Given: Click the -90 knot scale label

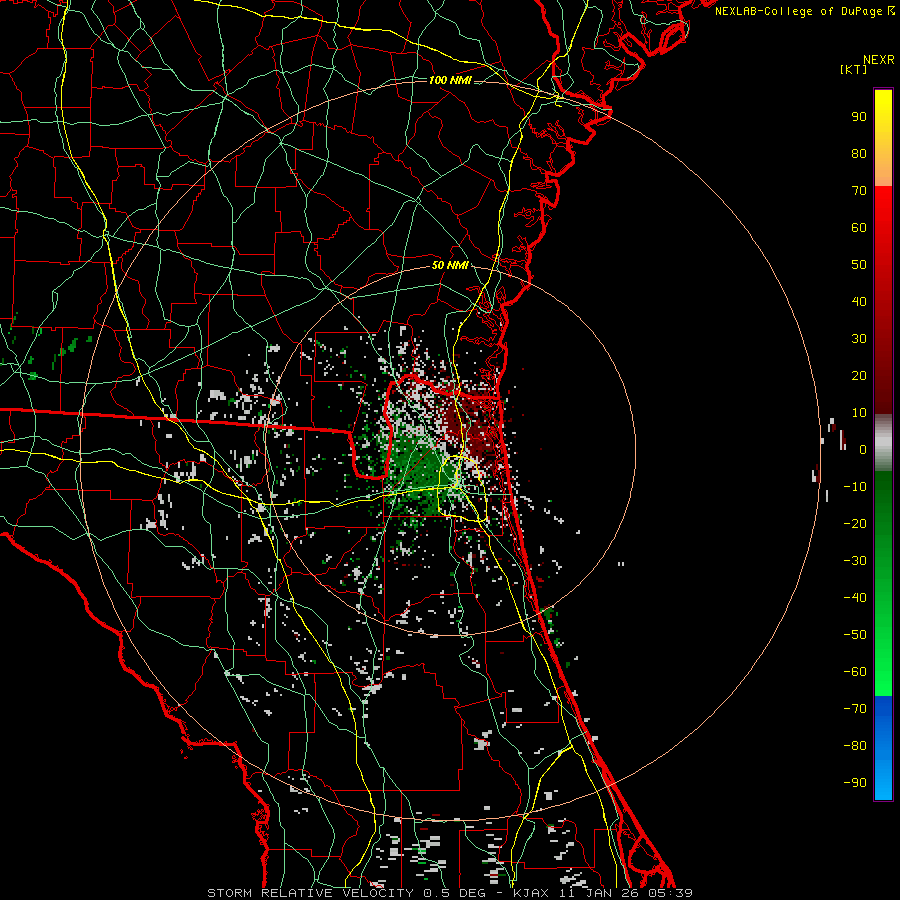Looking at the screenshot, I should pos(855,783).
